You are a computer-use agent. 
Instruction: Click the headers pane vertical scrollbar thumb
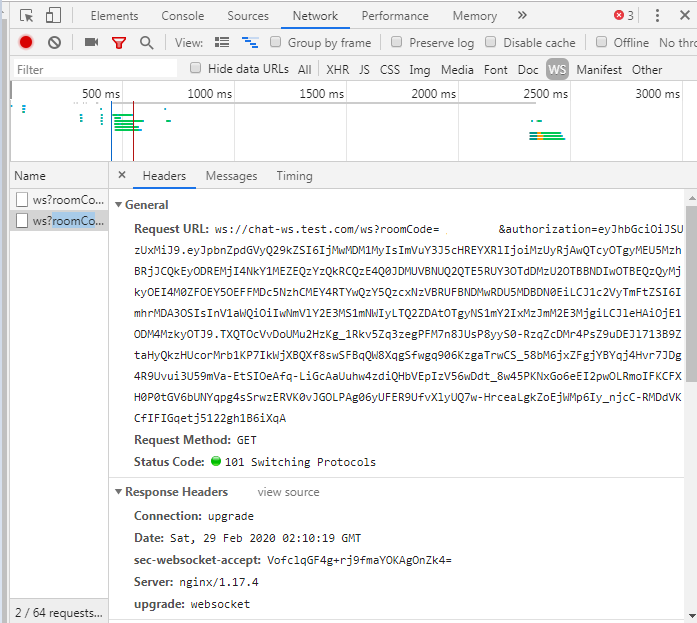click(692, 293)
